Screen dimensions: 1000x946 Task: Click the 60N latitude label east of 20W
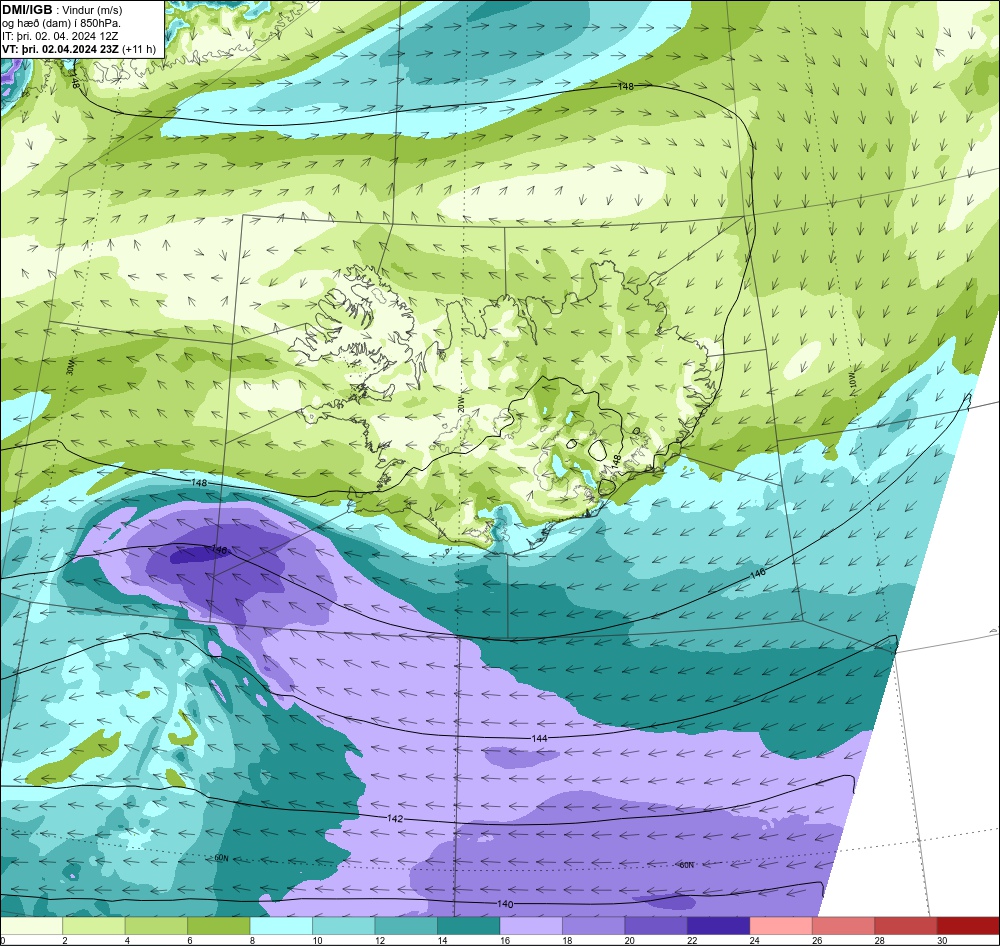[686, 865]
